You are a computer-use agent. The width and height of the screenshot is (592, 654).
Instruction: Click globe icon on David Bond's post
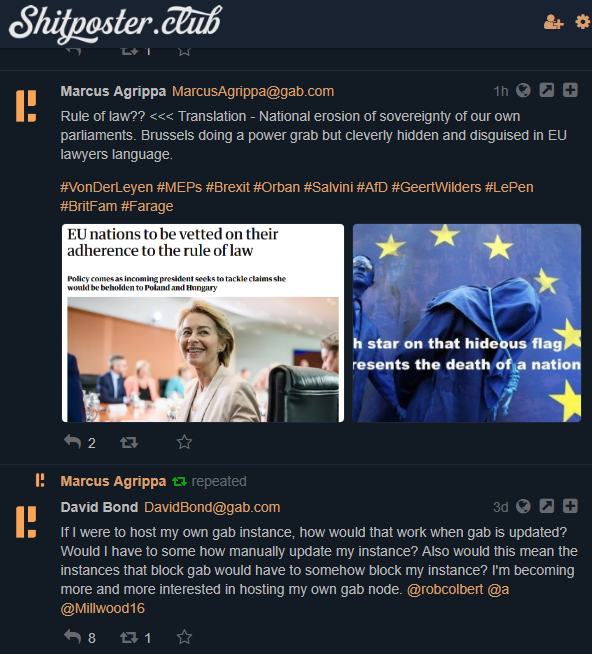[523, 506]
